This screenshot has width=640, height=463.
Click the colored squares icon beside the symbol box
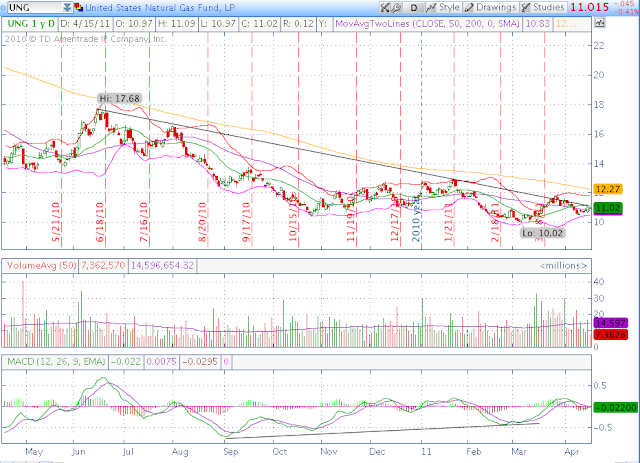click(78, 7)
